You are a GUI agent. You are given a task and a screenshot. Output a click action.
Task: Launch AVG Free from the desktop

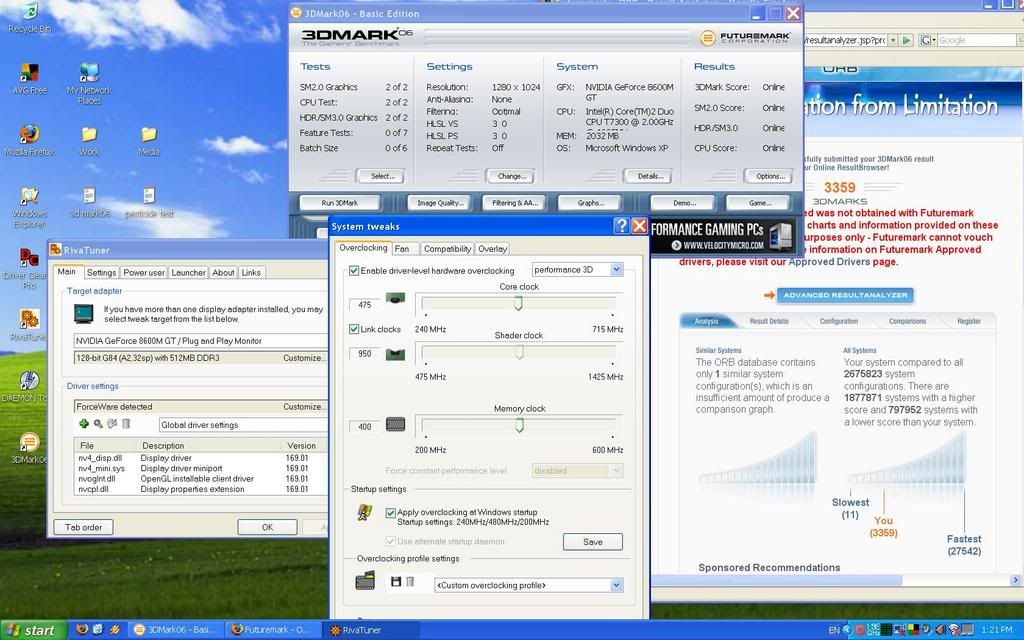pyautogui.click(x=29, y=79)
